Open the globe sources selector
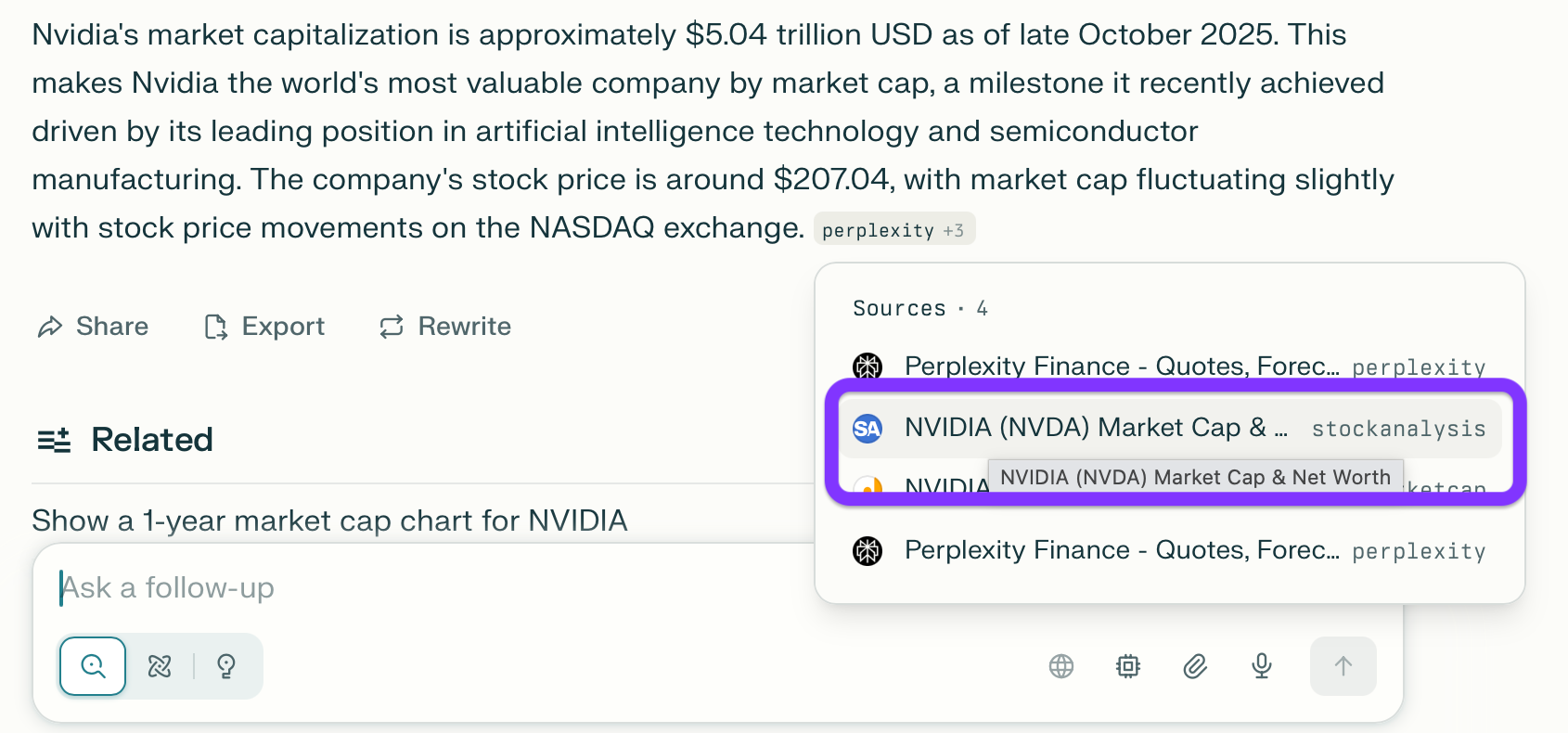The height and width of the screenshot is (733, 1568). (x=1061, y=666)
